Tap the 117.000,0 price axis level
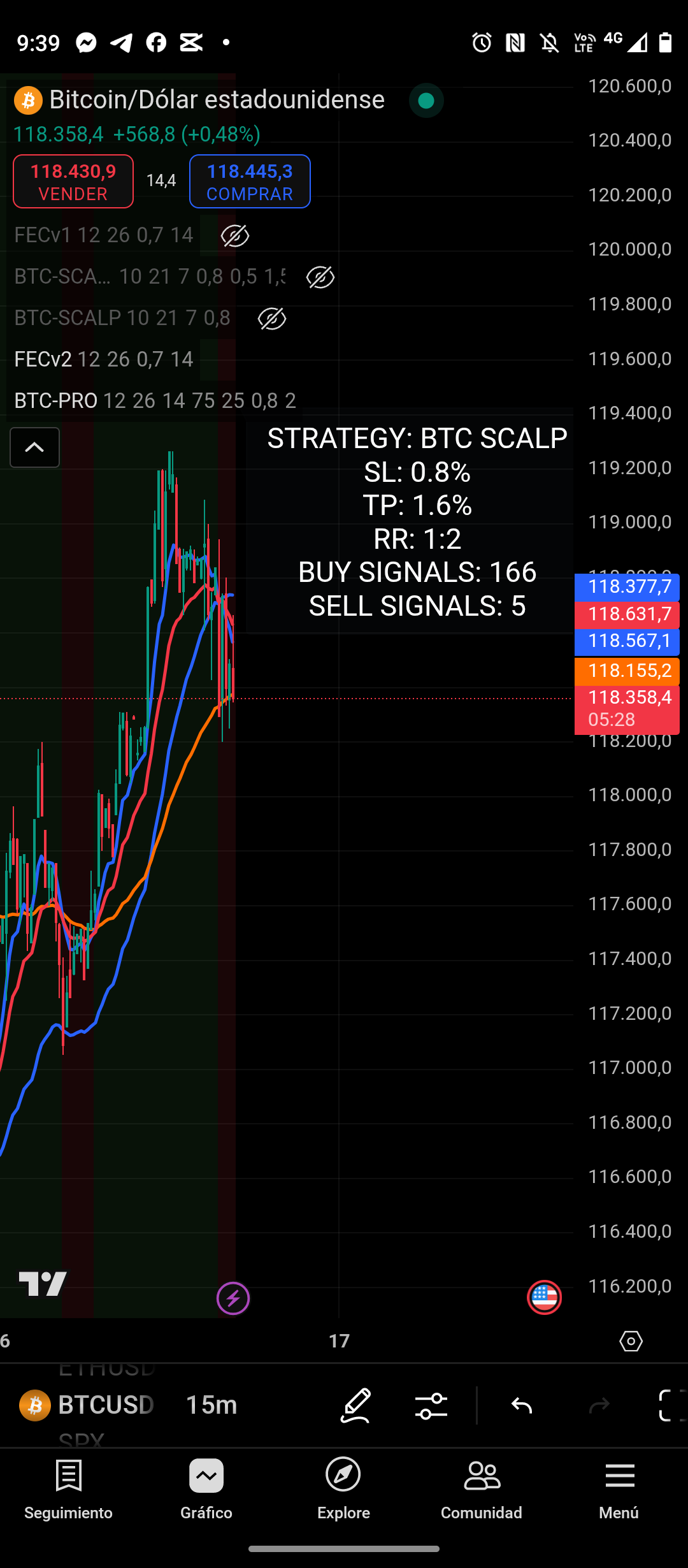 [x=629, y=1068]
